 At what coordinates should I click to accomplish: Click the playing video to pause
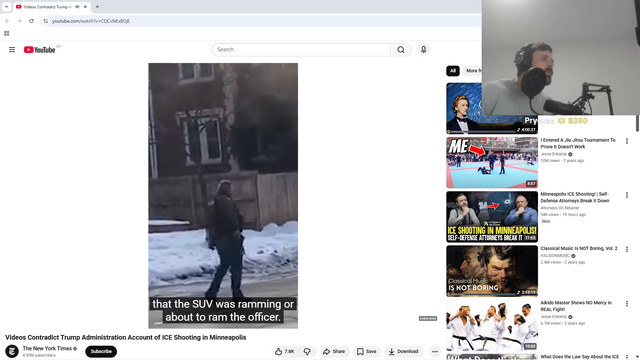[223, 196]
